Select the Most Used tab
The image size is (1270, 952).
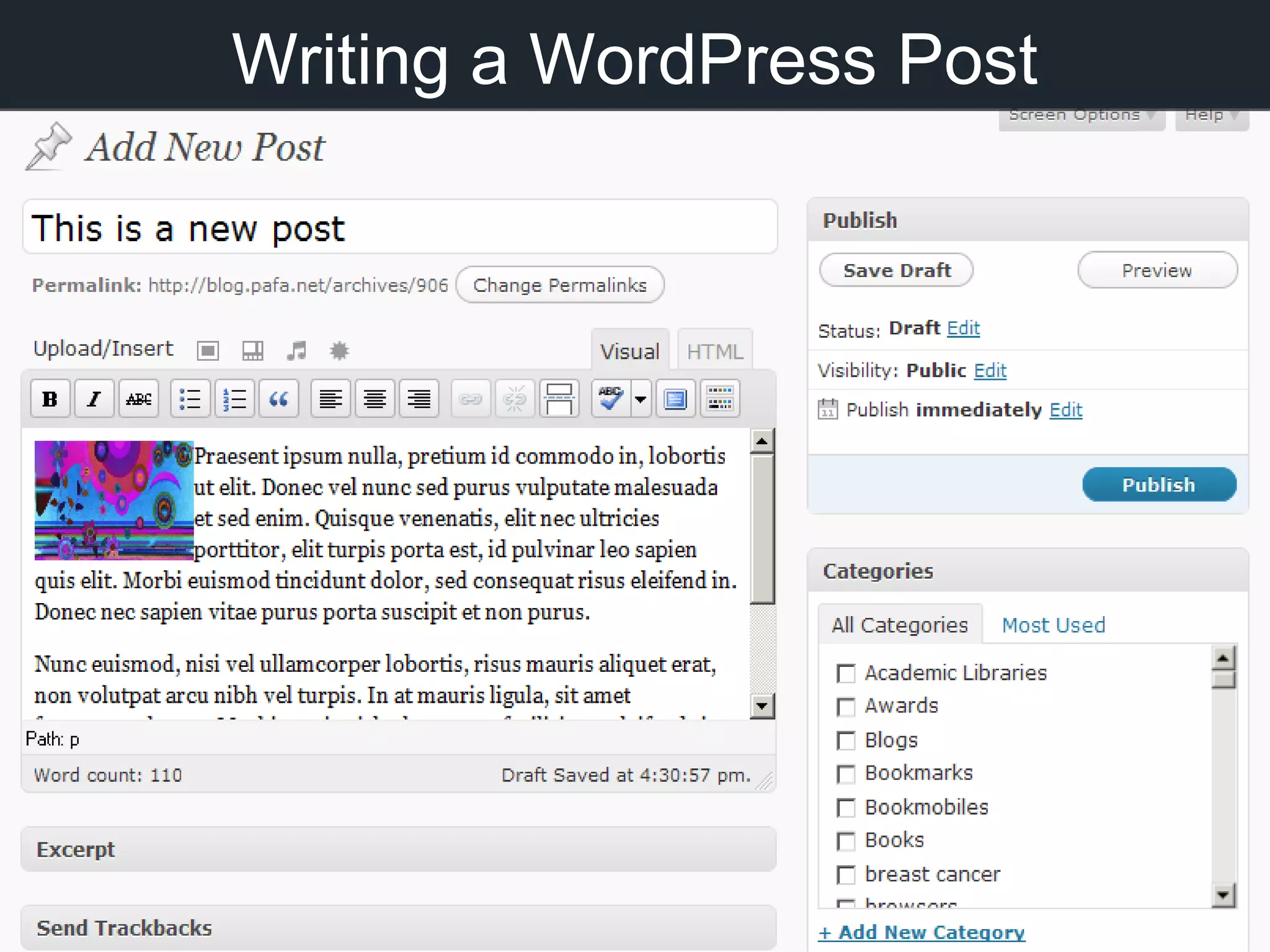tap(1054, 625)
